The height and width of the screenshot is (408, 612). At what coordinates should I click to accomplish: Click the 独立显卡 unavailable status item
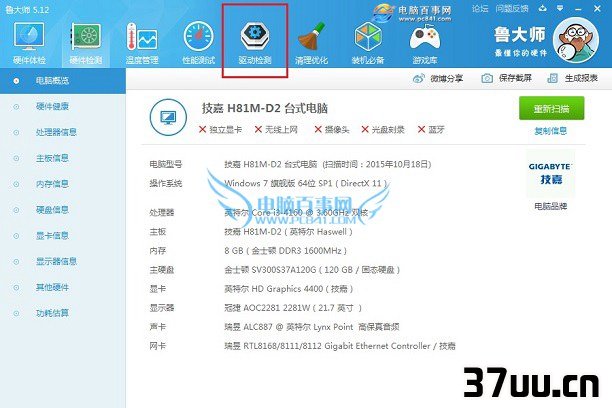[220, 130]
